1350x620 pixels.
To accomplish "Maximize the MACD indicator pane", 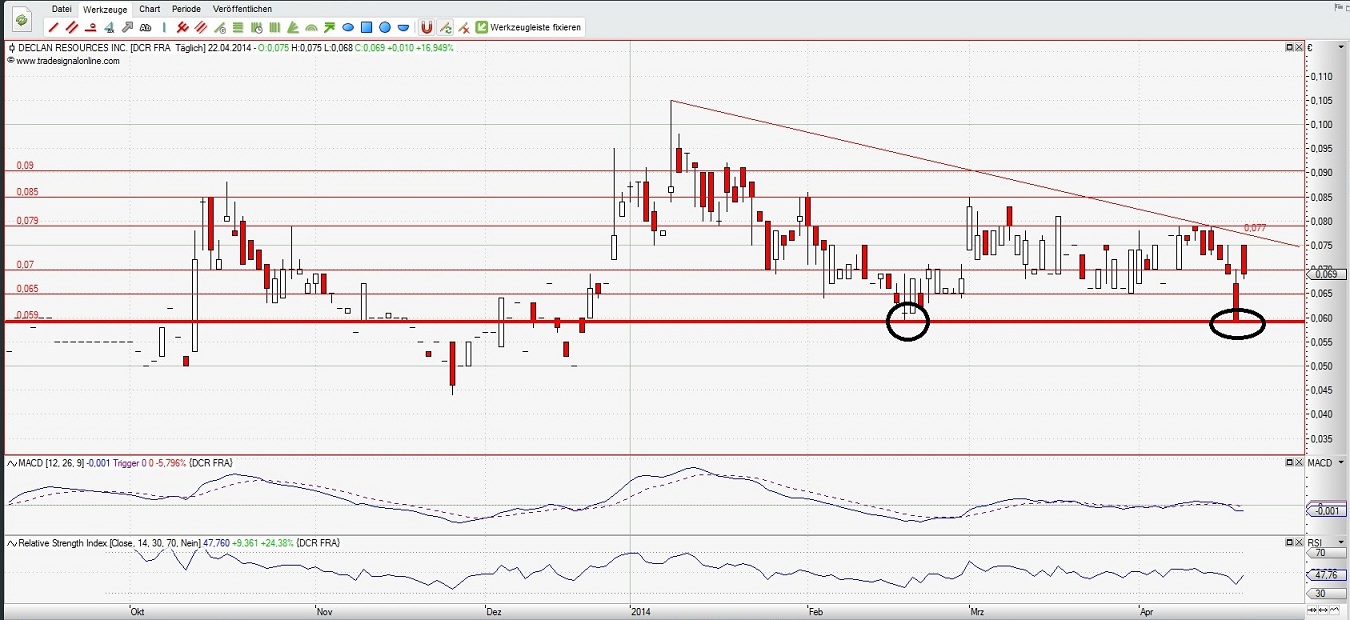I will click(1289, 462).
